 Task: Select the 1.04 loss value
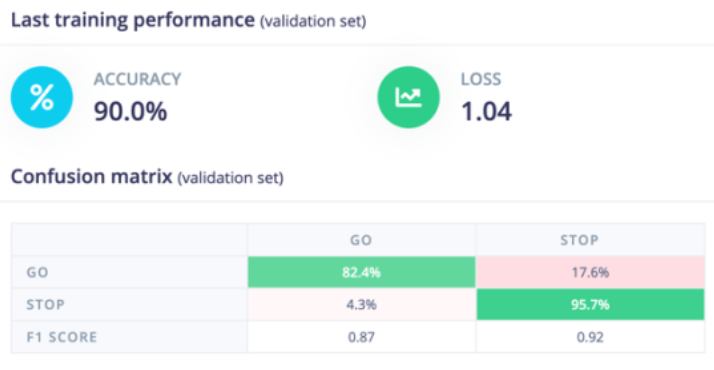(x=487, y=111)
